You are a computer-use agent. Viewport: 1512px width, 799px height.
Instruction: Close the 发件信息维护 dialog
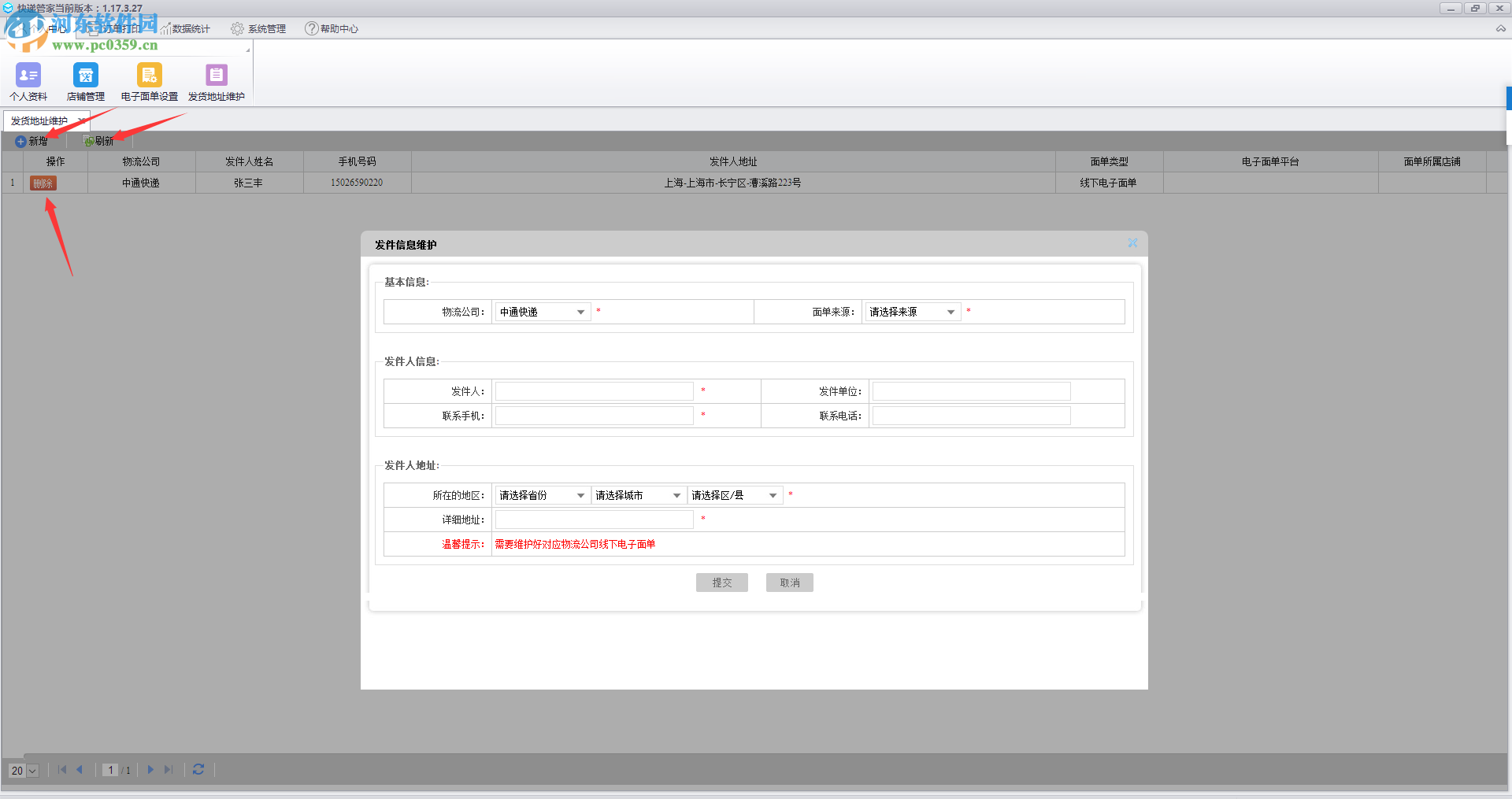(1132, 243)
